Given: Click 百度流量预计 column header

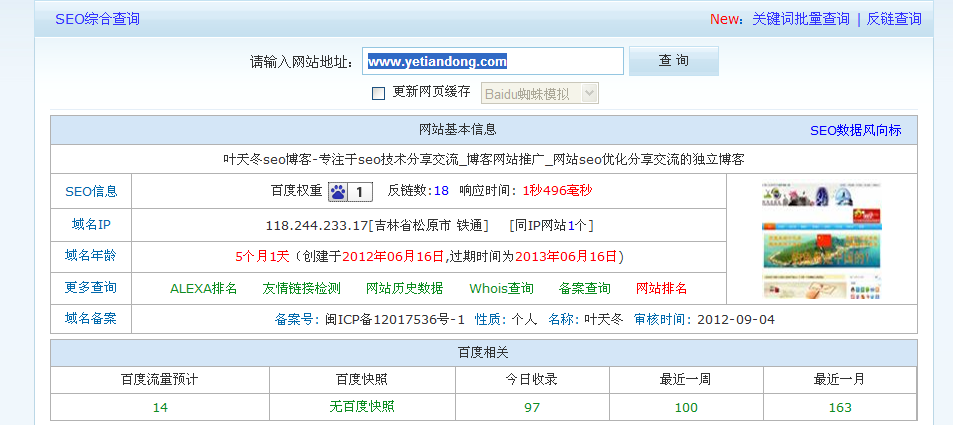Looking at the screenshot, I should pyautogui.click(x=160, y=380).
